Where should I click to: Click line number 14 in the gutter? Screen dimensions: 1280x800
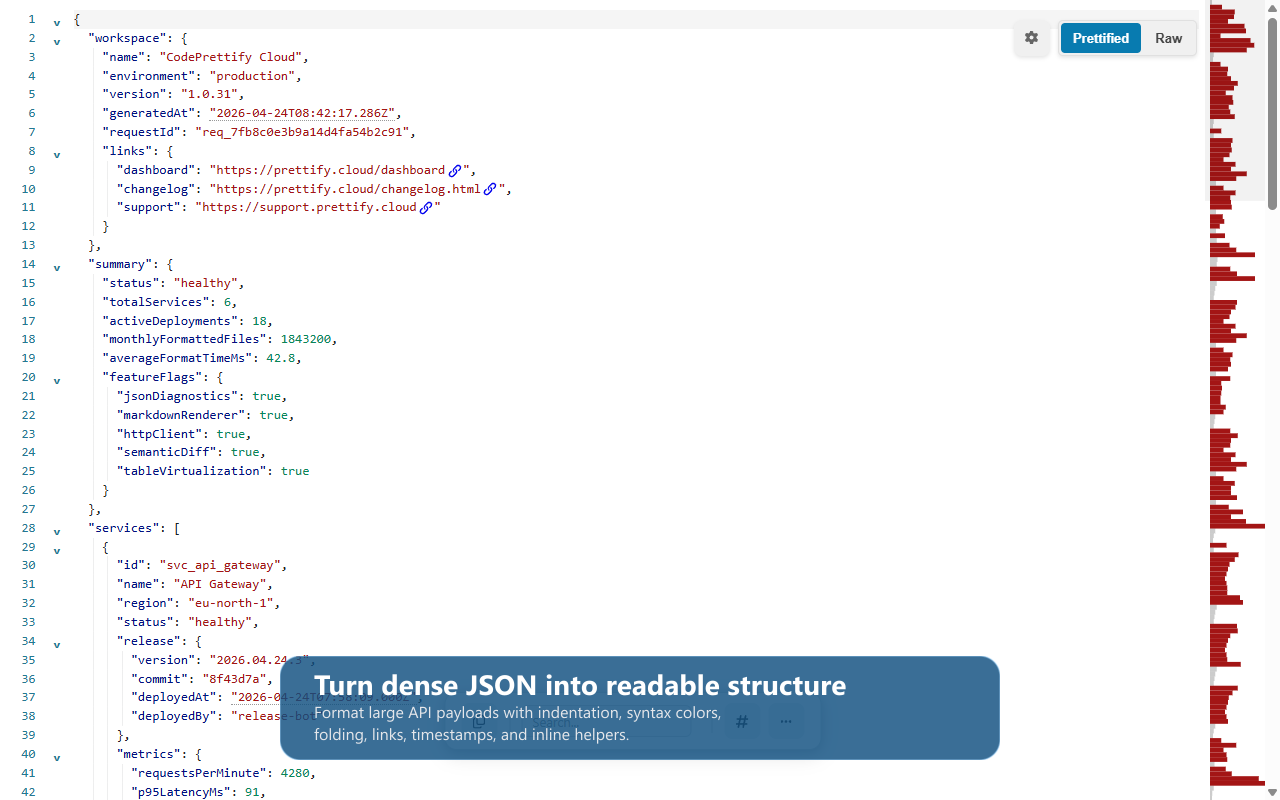click(28, 265)
